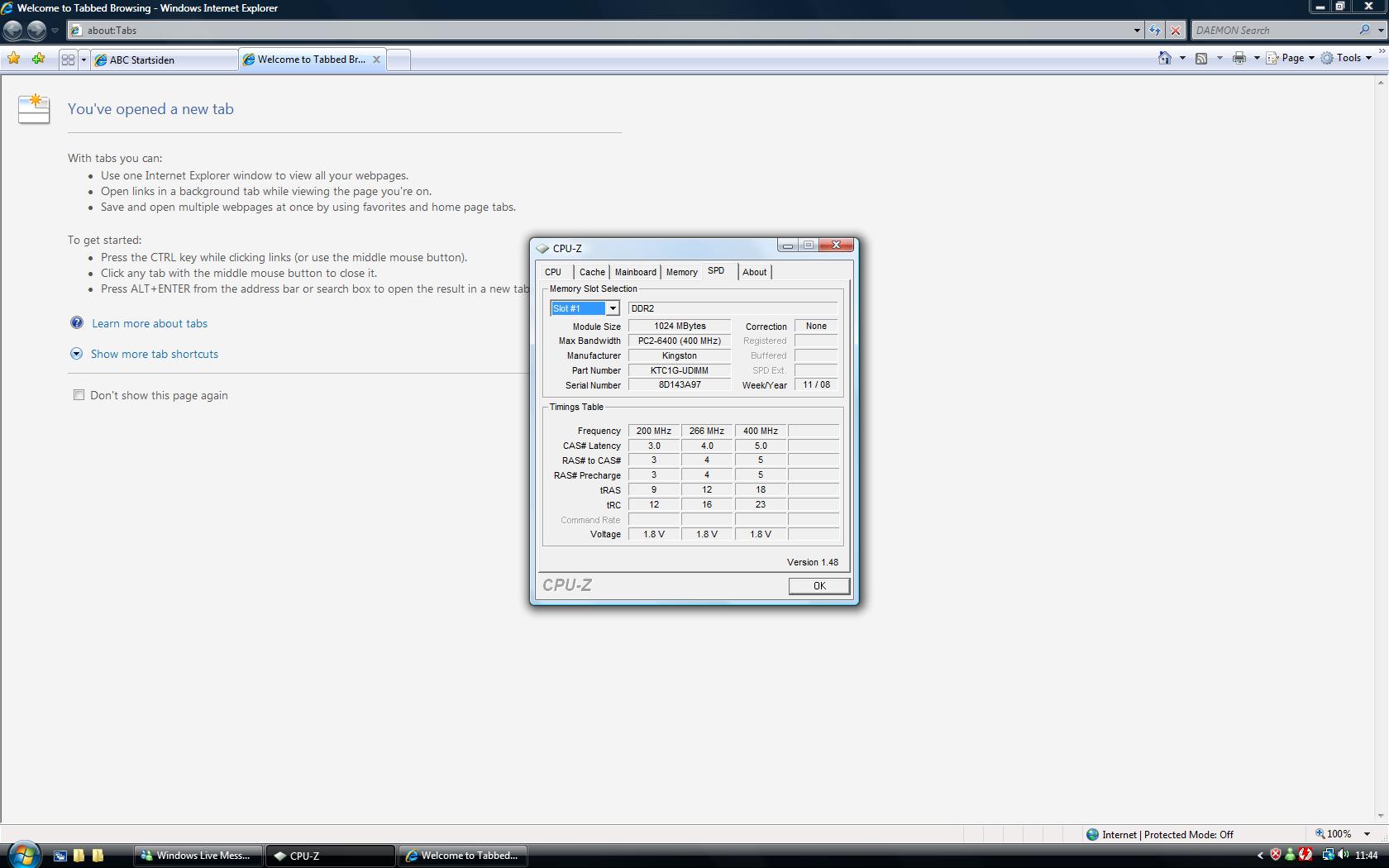Open the Page menu
The image size is (1389, 868).
1290,58
